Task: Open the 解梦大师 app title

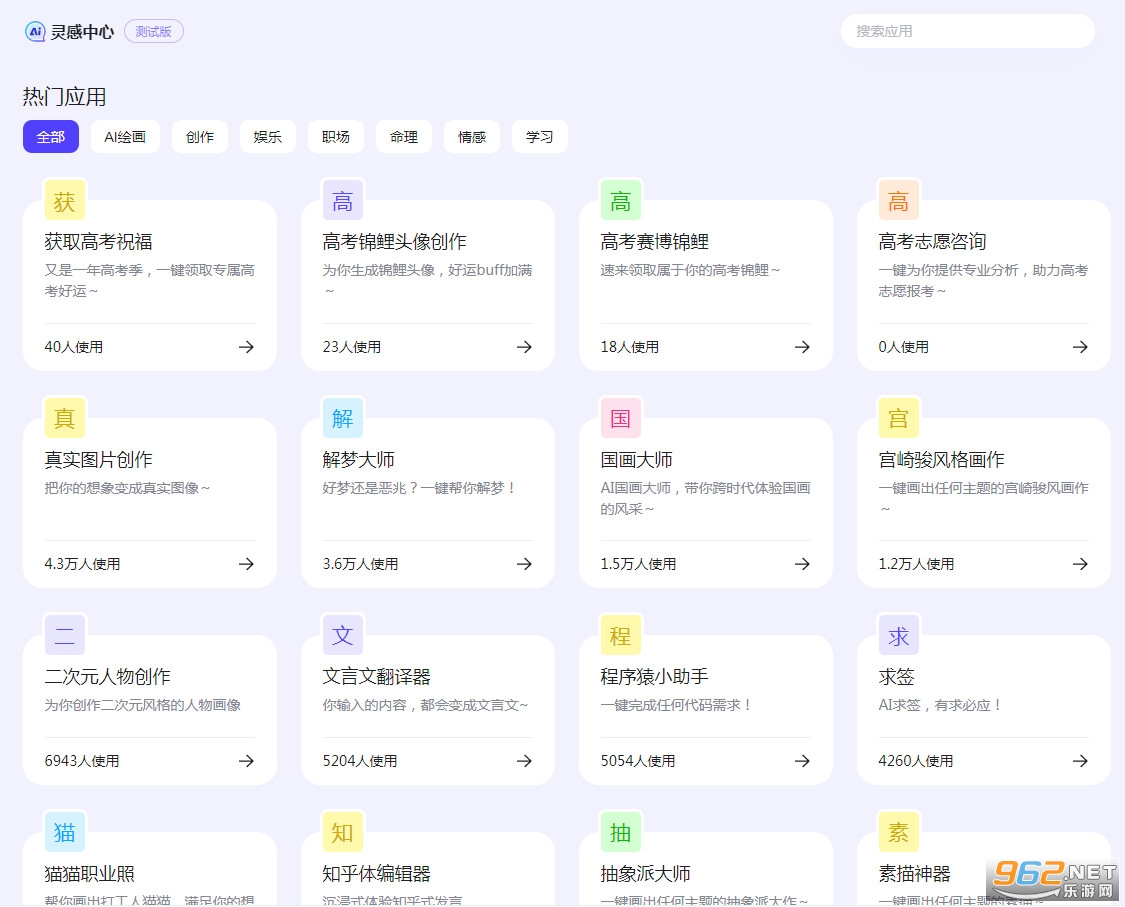Action: (359, 459)
